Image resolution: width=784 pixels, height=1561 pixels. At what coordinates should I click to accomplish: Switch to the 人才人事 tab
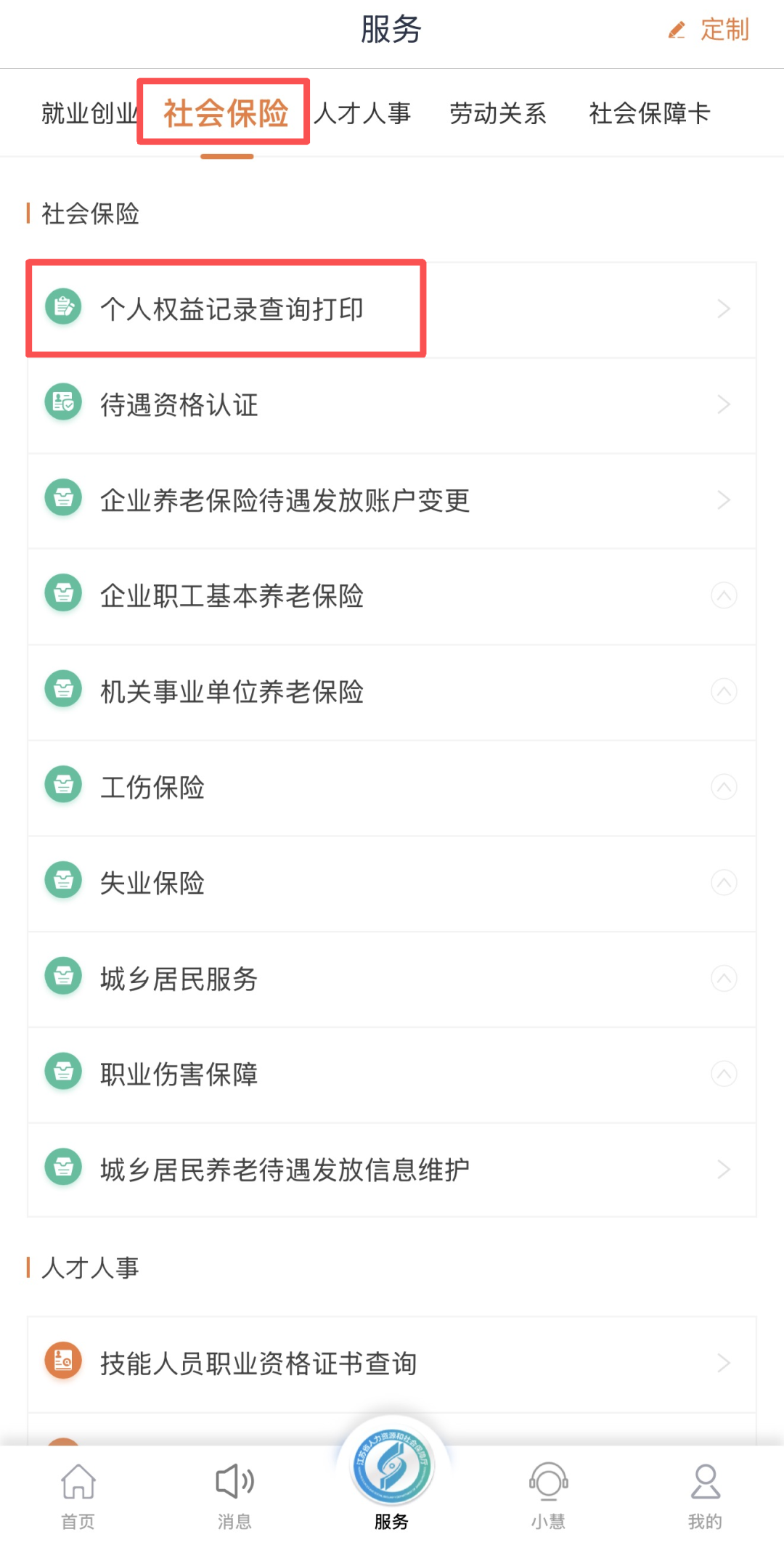point(363,113)
